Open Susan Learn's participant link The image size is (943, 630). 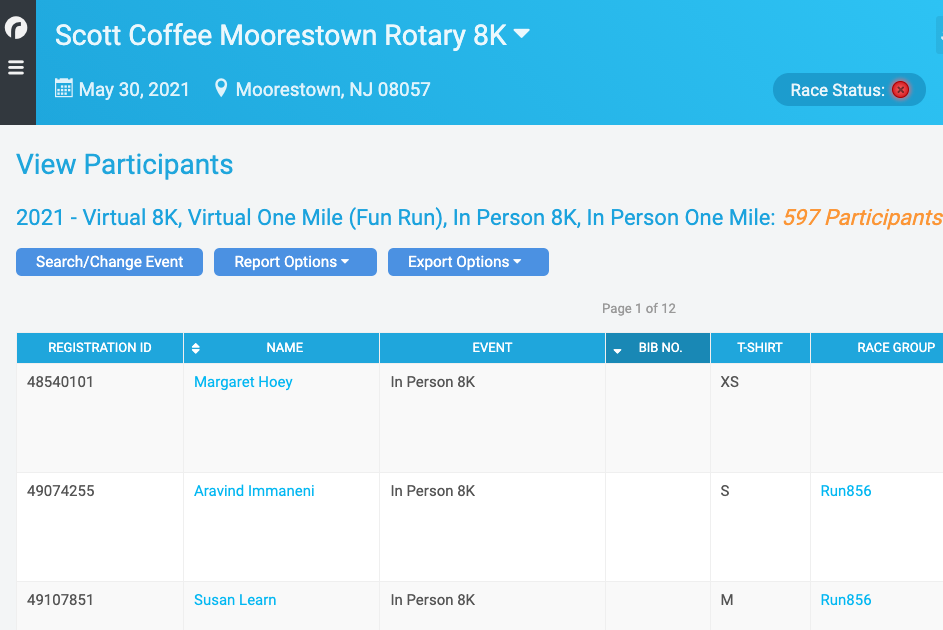point(235,599)
